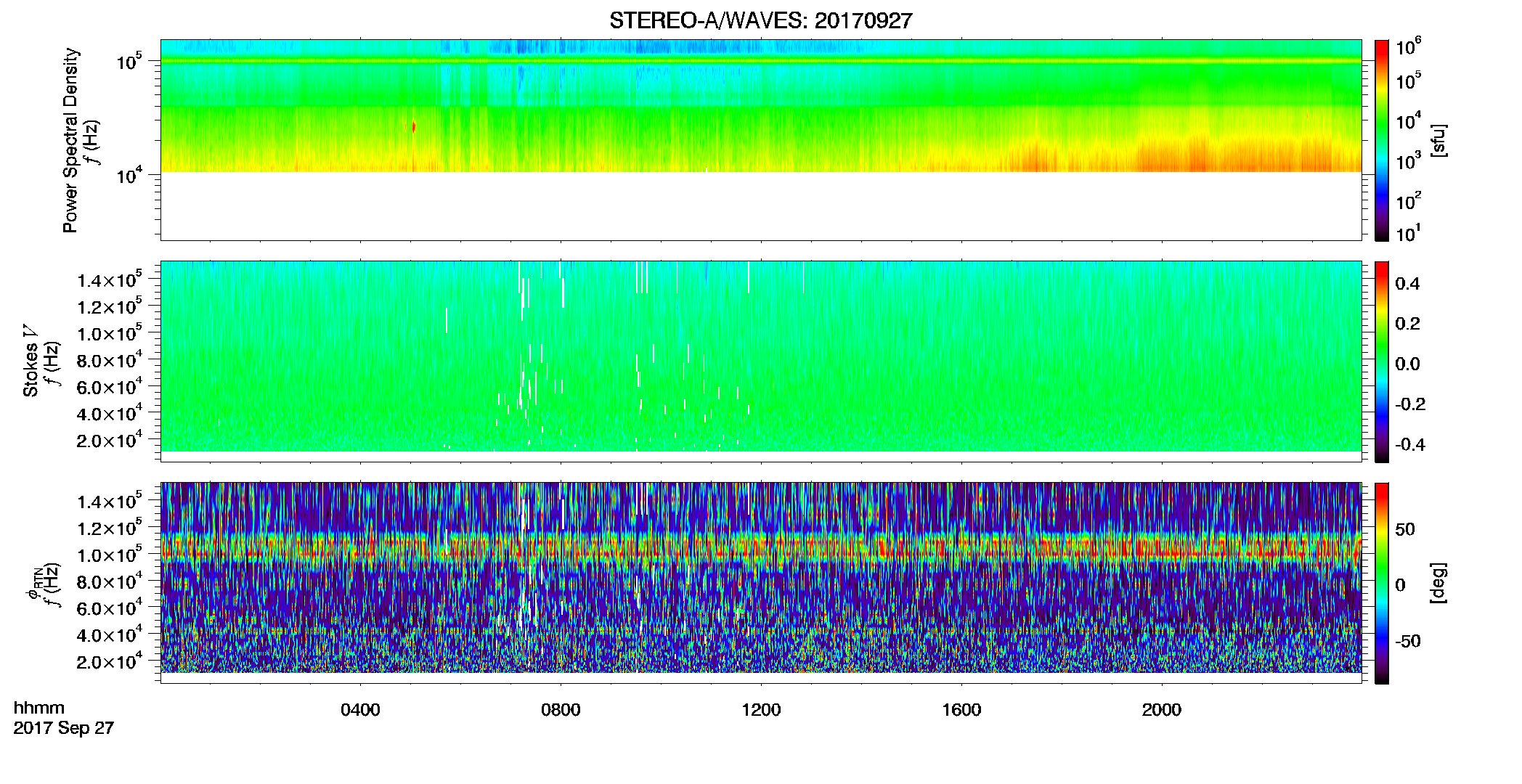Click the -0.2 tick on Stokes colorbar
The width and height of the screenshot is (1522, 784).
click(x=1410, y=404)
